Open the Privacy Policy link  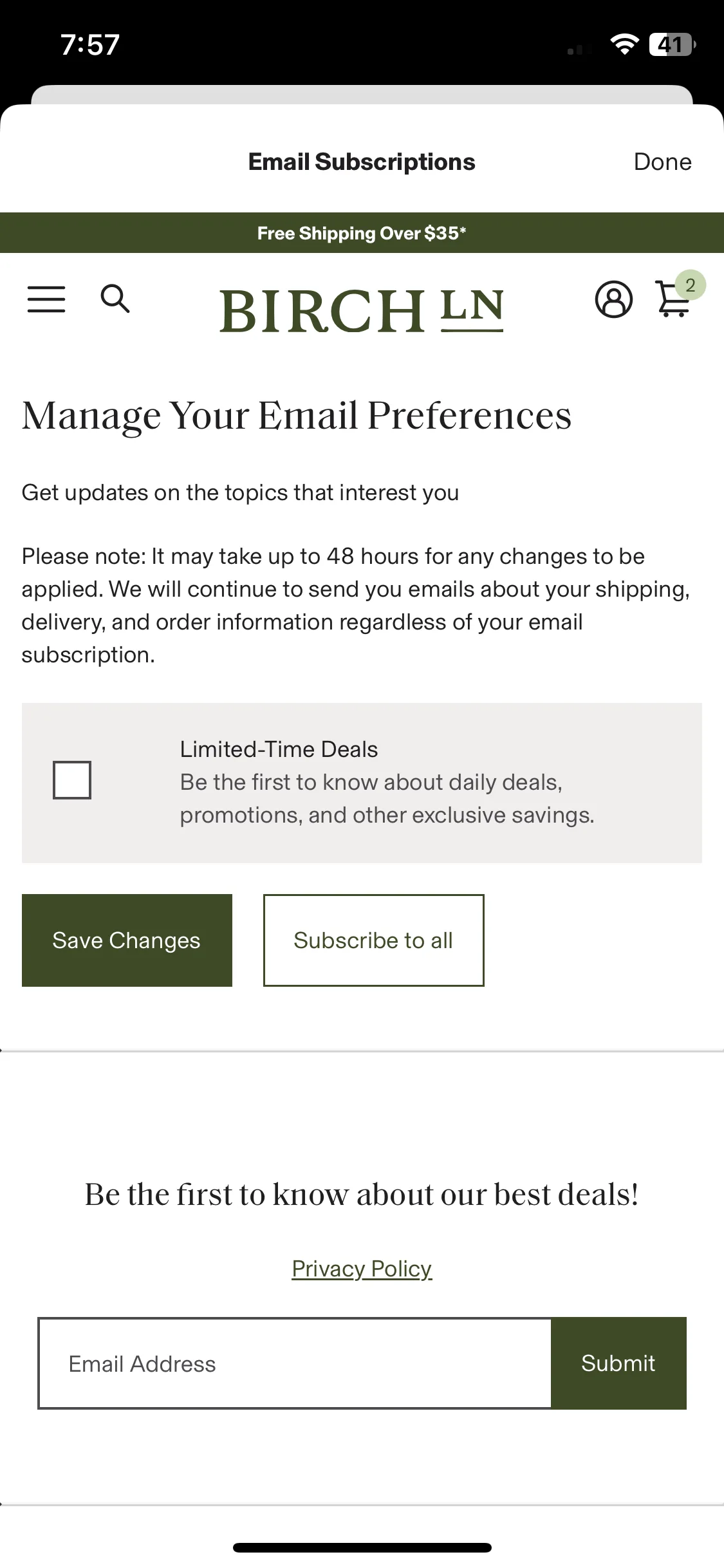click(x=362, y=1269)
